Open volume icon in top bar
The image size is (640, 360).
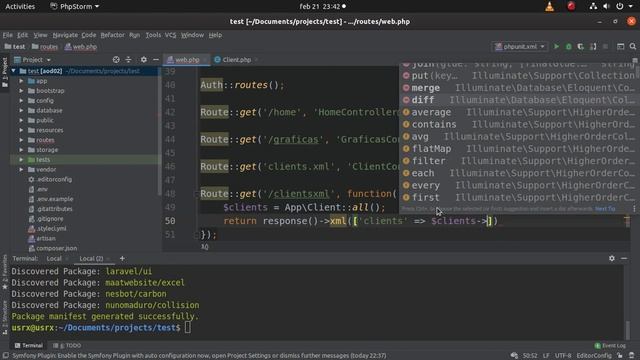click(606, 7)
